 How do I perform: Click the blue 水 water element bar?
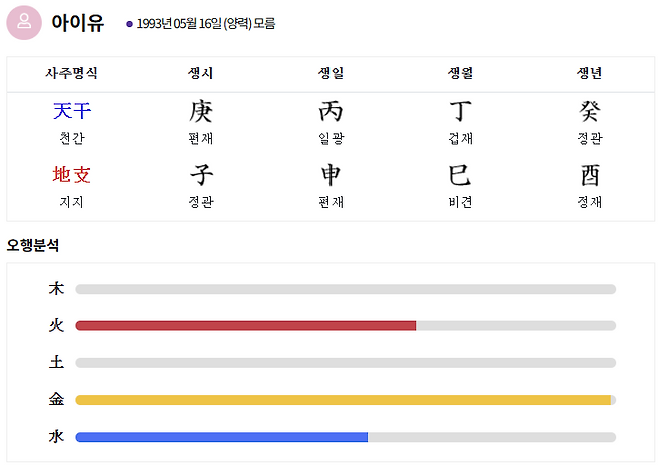tap(221, 437)
